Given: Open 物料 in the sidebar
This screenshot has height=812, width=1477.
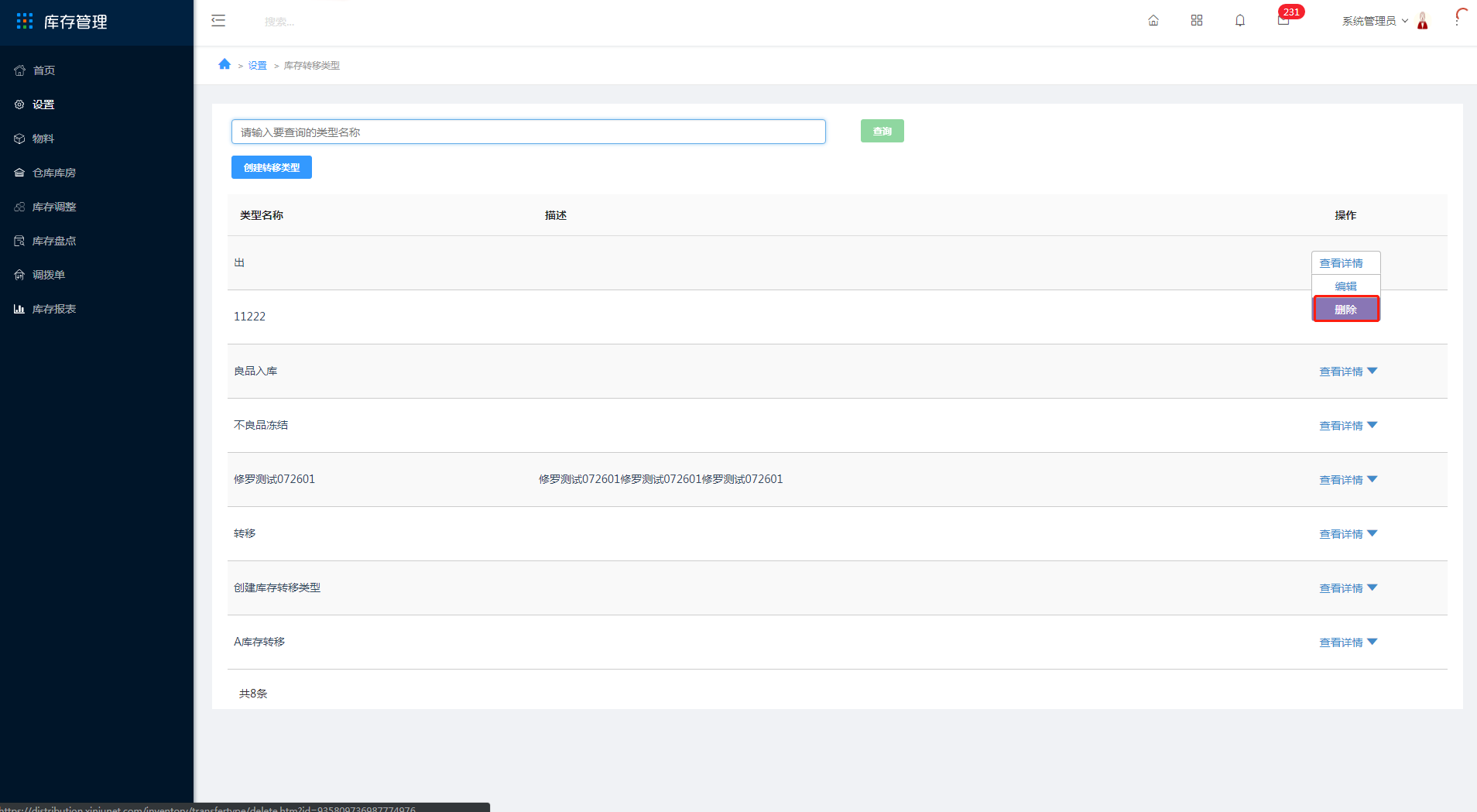Looking at the screenshot, I should 43,139.
